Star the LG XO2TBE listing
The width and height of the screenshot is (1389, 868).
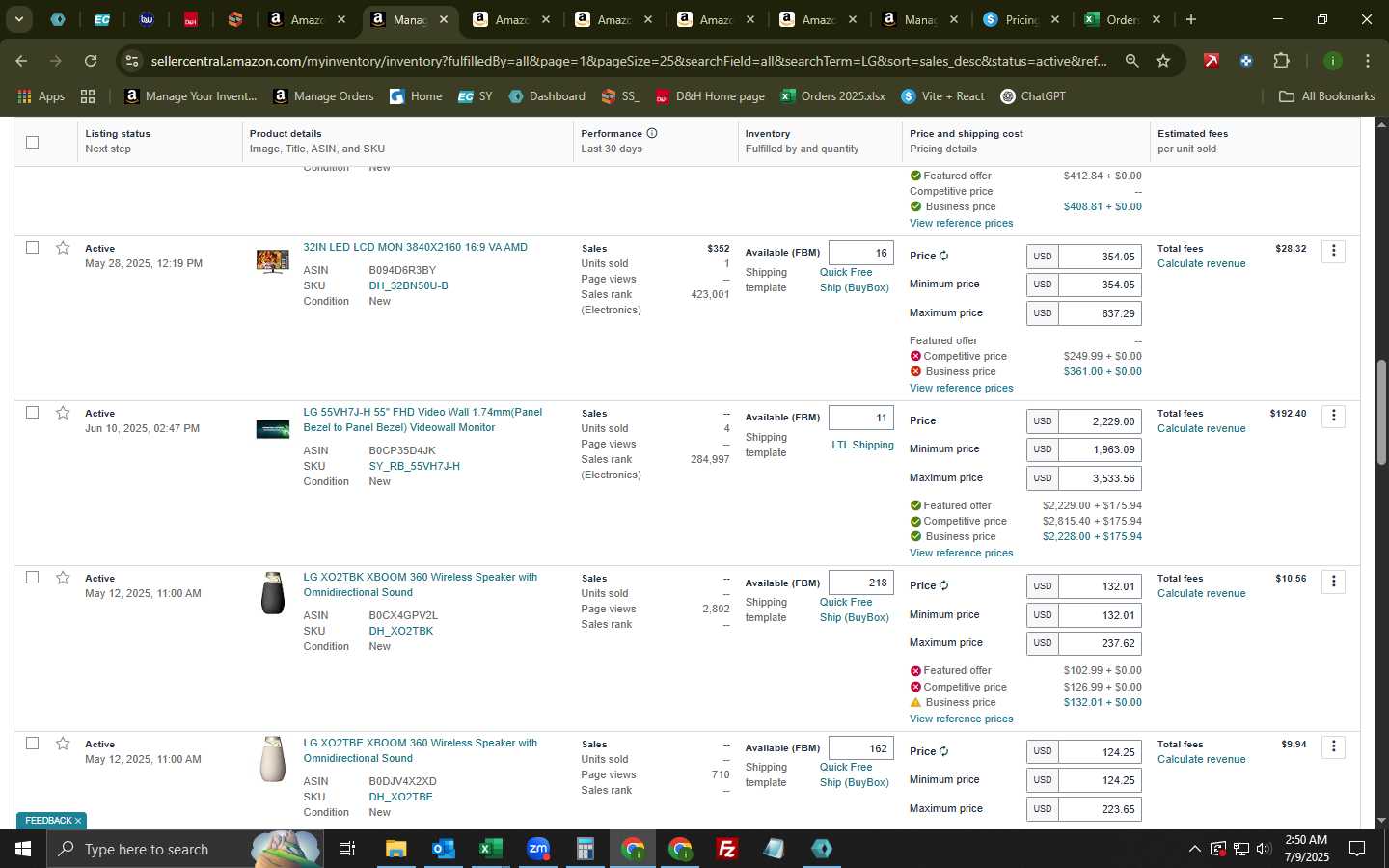pyautogui.click(x=63, y=744)
